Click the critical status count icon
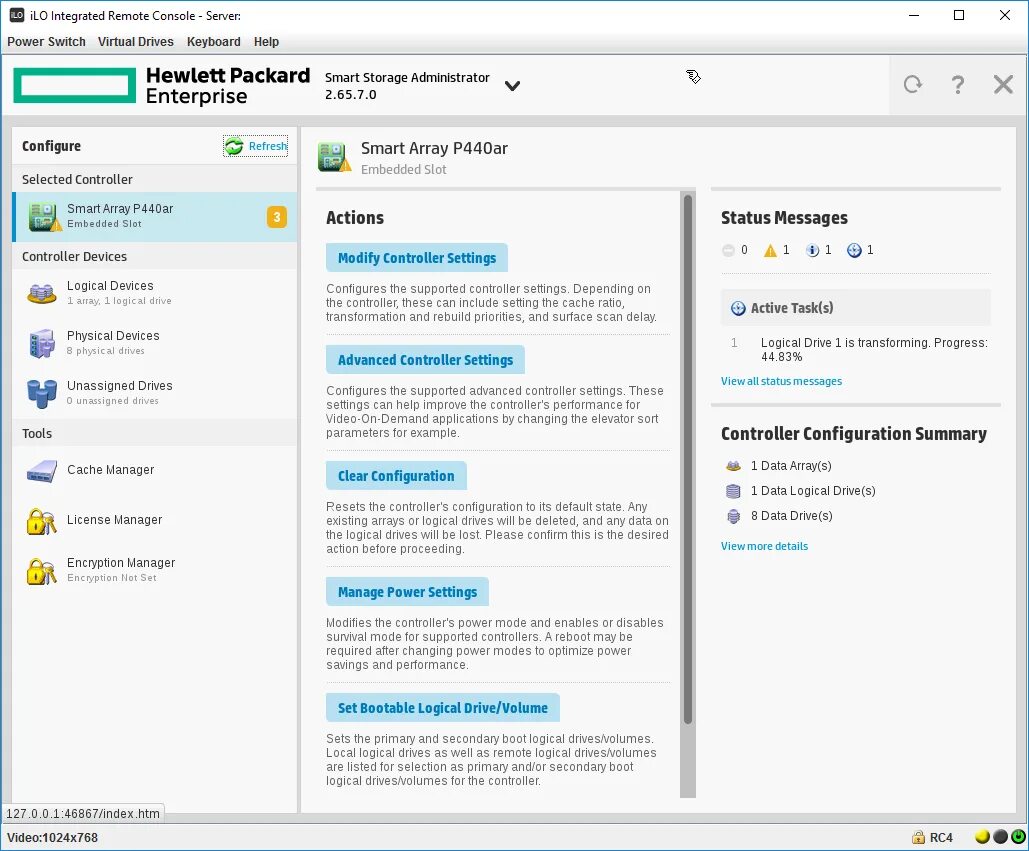The height and width of the screenshot is (851, 1029). (x=728, y=250)
